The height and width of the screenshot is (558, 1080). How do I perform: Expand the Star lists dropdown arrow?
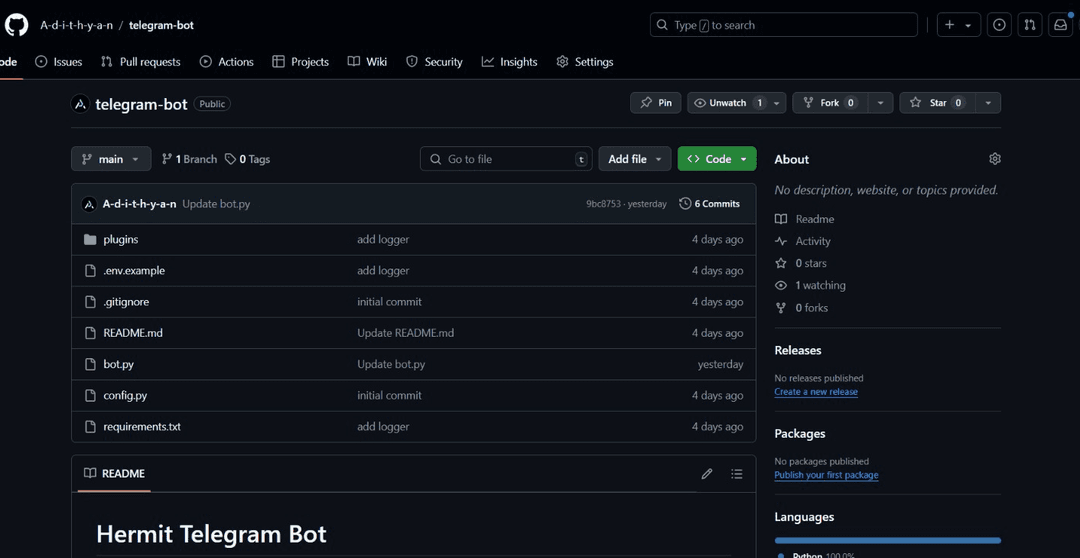click(988, 103)
